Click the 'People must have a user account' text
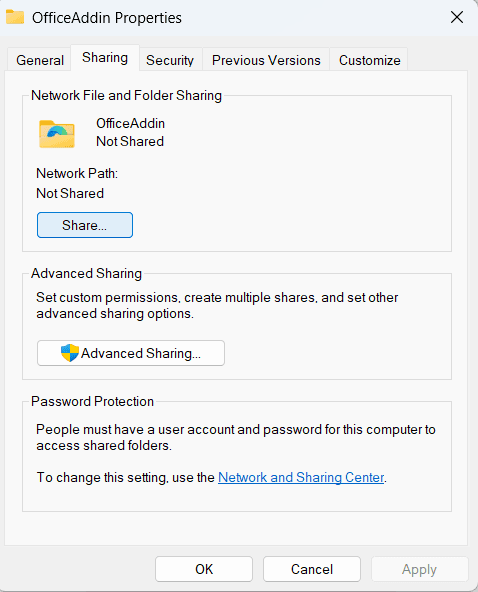The image size is (478, 592). [236, 437]
